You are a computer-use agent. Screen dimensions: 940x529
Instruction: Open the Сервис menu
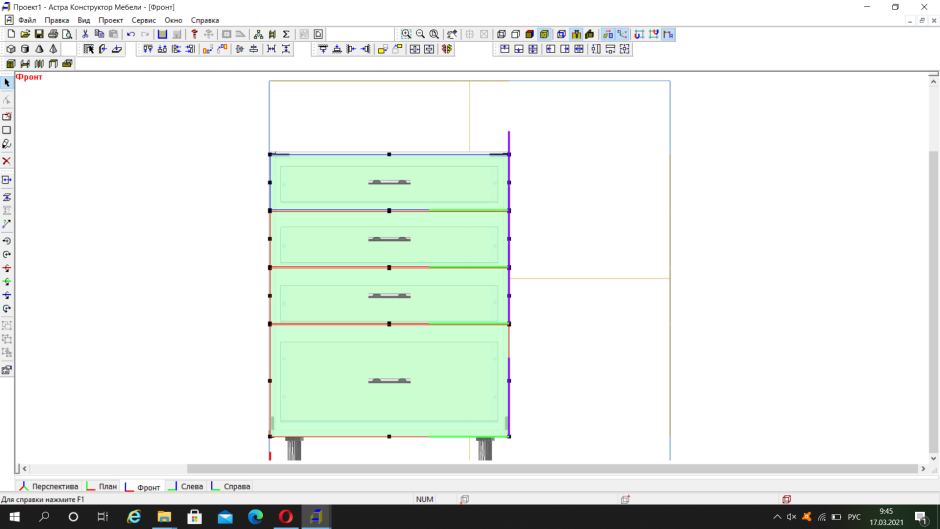(x=143, y=20)
